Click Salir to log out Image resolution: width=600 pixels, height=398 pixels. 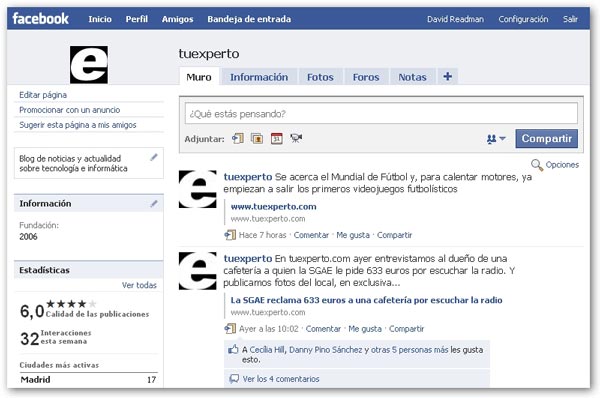[x=570, y=19]
